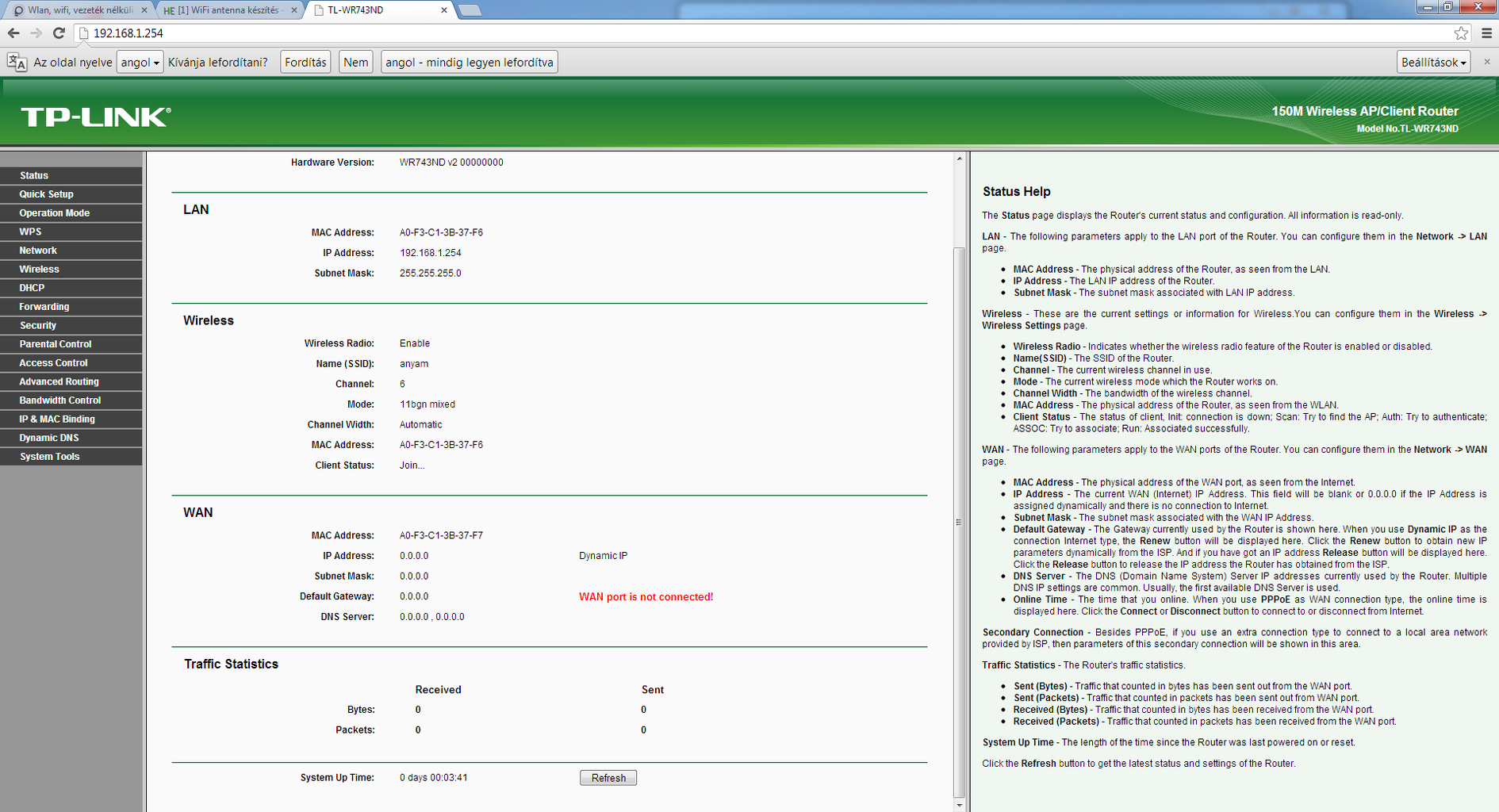Go back using browser back arrow

(13, 33)
